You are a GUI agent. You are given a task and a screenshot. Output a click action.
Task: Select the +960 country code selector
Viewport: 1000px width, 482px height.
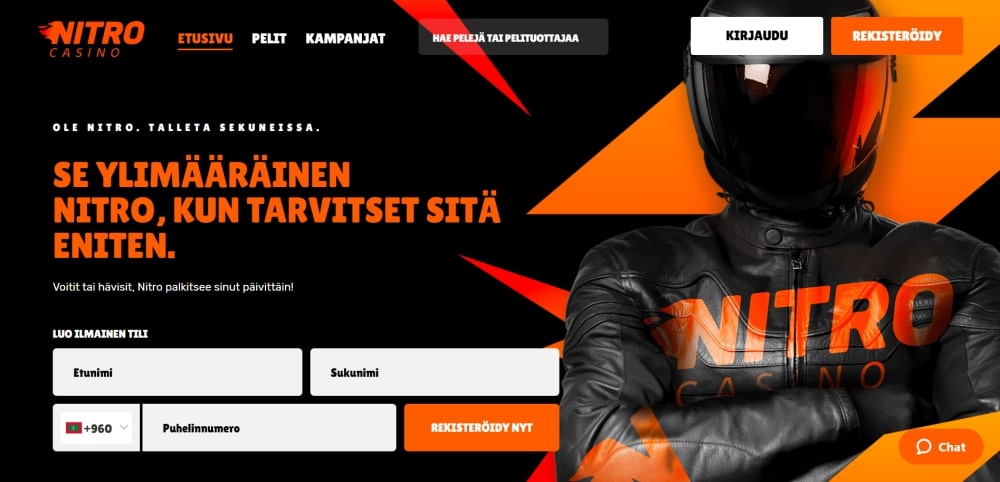pos(96,428)
